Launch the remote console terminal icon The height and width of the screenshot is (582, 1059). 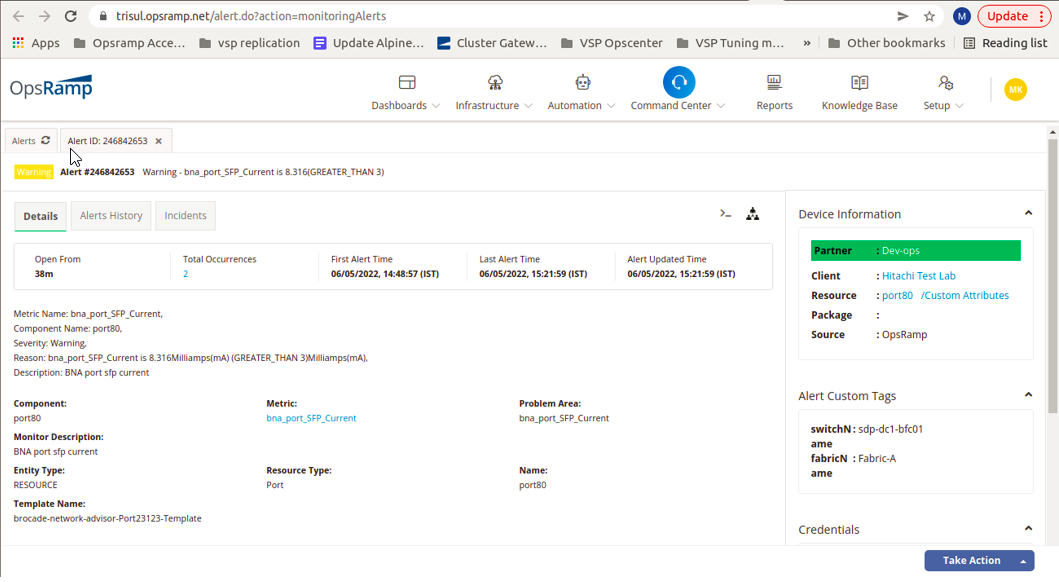tap(724, 213)
